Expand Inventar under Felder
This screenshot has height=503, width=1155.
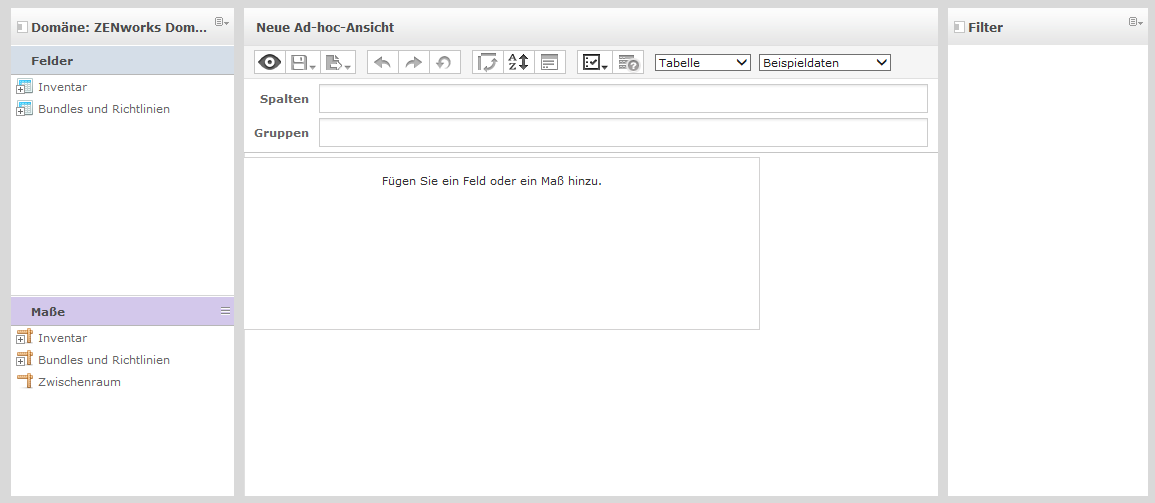coord(20,90)
